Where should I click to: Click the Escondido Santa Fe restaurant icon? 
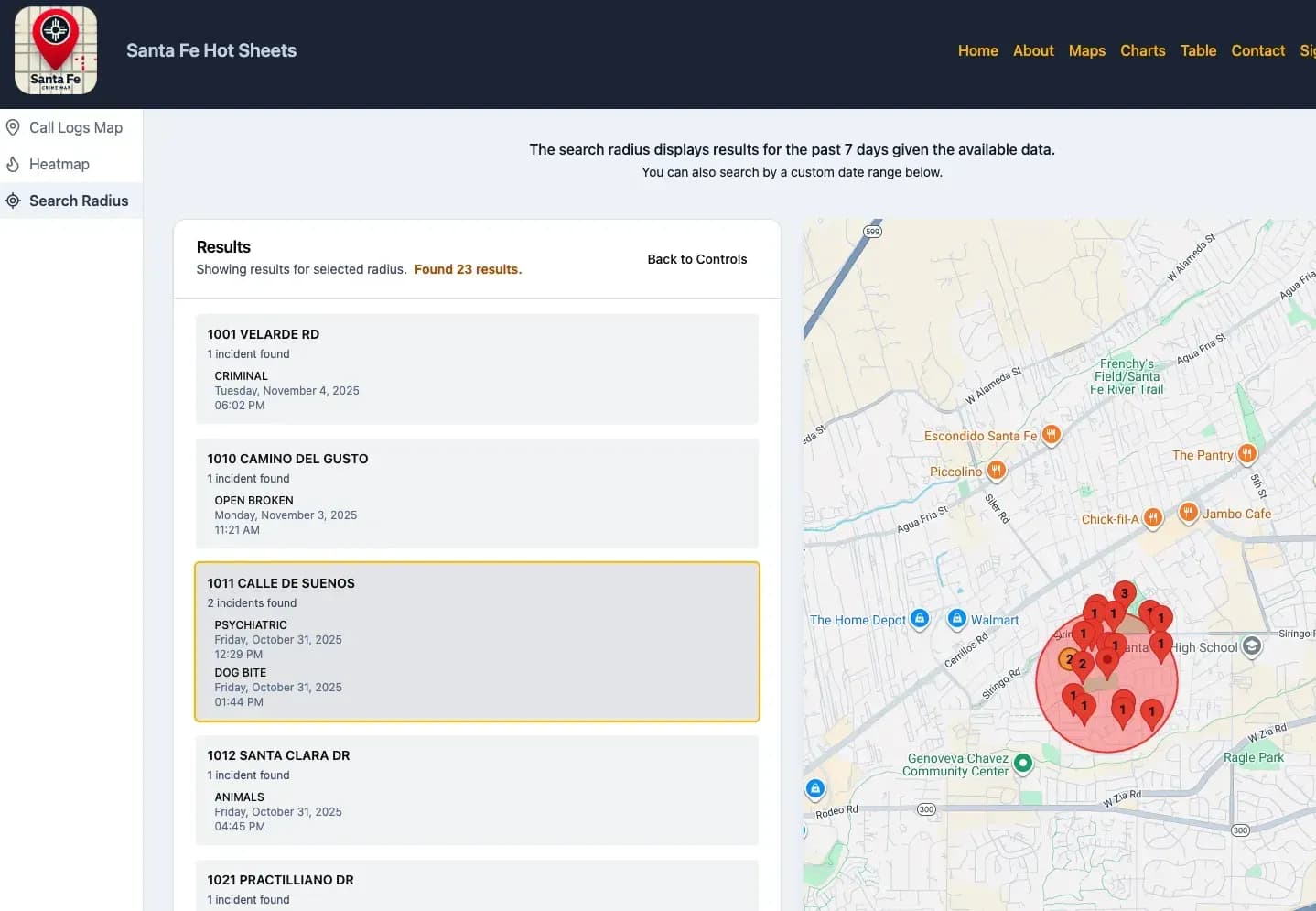[x=1052, y=434]
